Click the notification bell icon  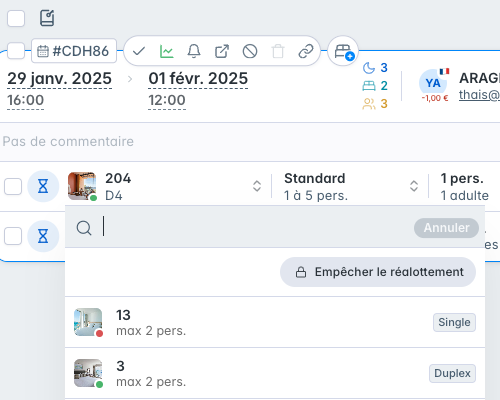point(194,51)
